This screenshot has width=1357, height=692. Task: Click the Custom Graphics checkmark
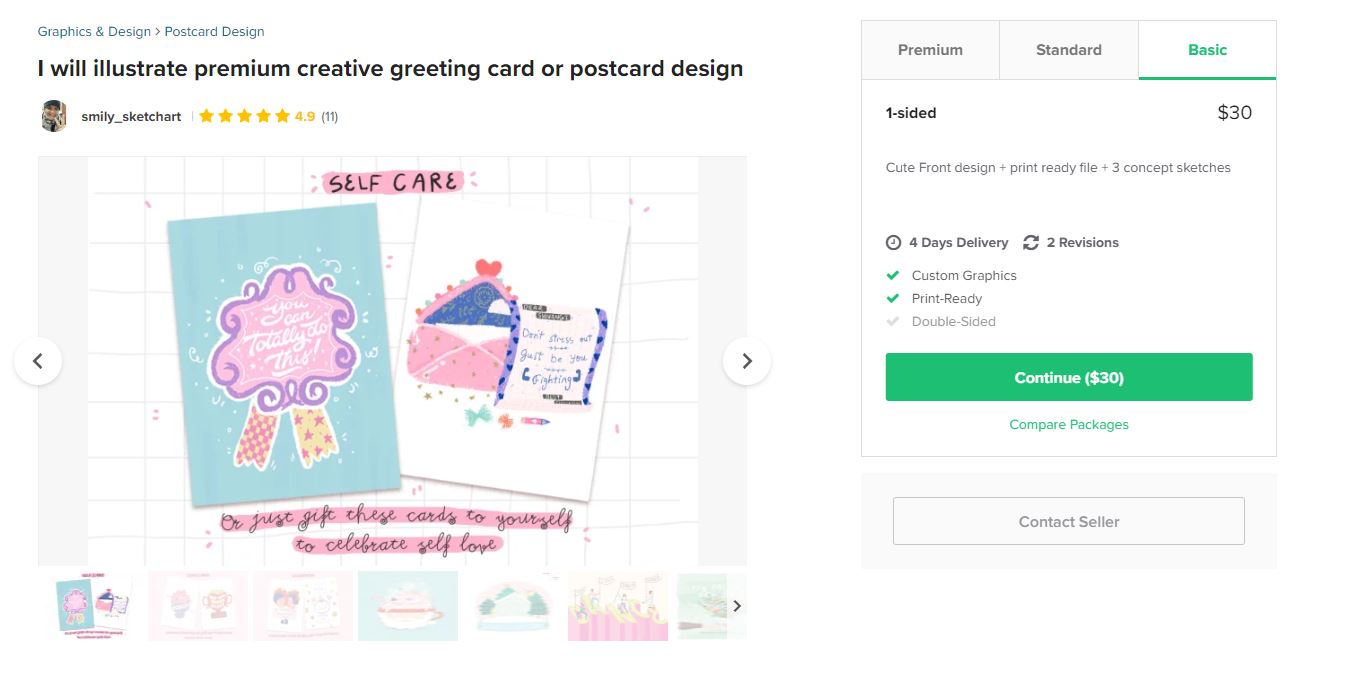(x=893, y=276)
